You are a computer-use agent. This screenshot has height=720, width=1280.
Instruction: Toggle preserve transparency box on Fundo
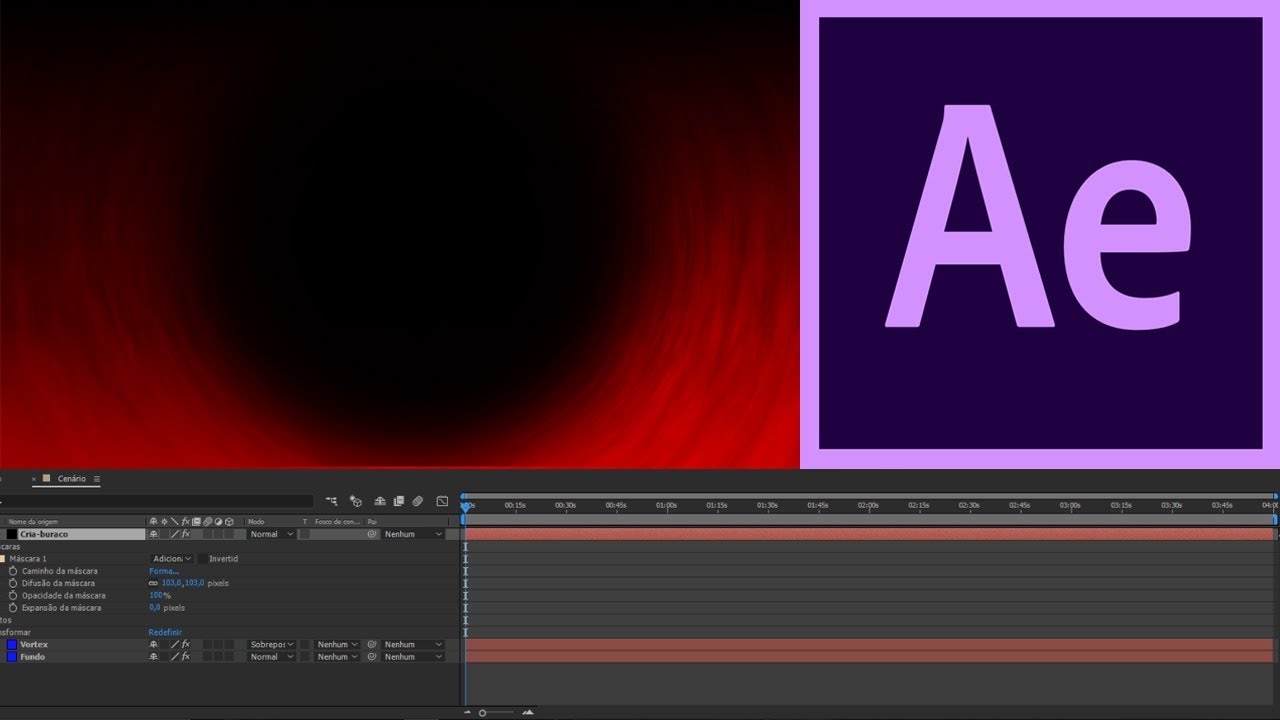point(305,657)
